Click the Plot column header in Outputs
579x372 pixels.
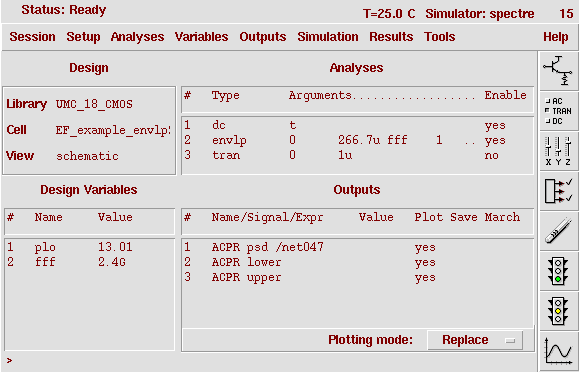pos(428,217)
